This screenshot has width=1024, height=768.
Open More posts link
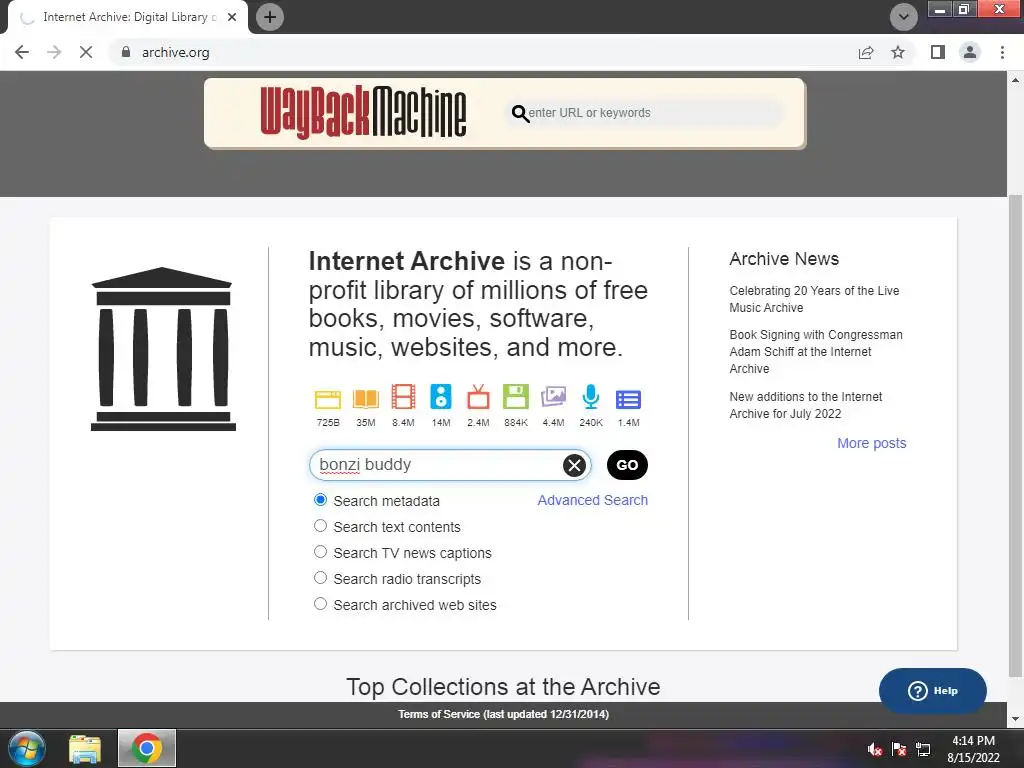872,443
